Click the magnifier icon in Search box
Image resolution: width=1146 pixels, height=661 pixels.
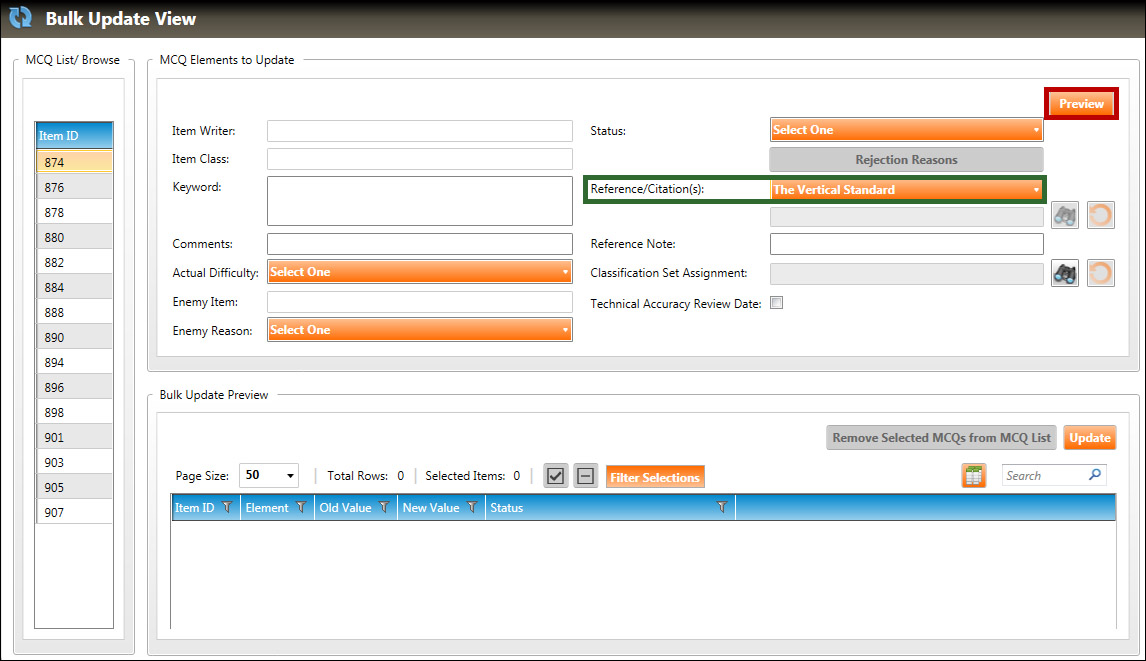pyautogui.click(x=1095, y=475)
